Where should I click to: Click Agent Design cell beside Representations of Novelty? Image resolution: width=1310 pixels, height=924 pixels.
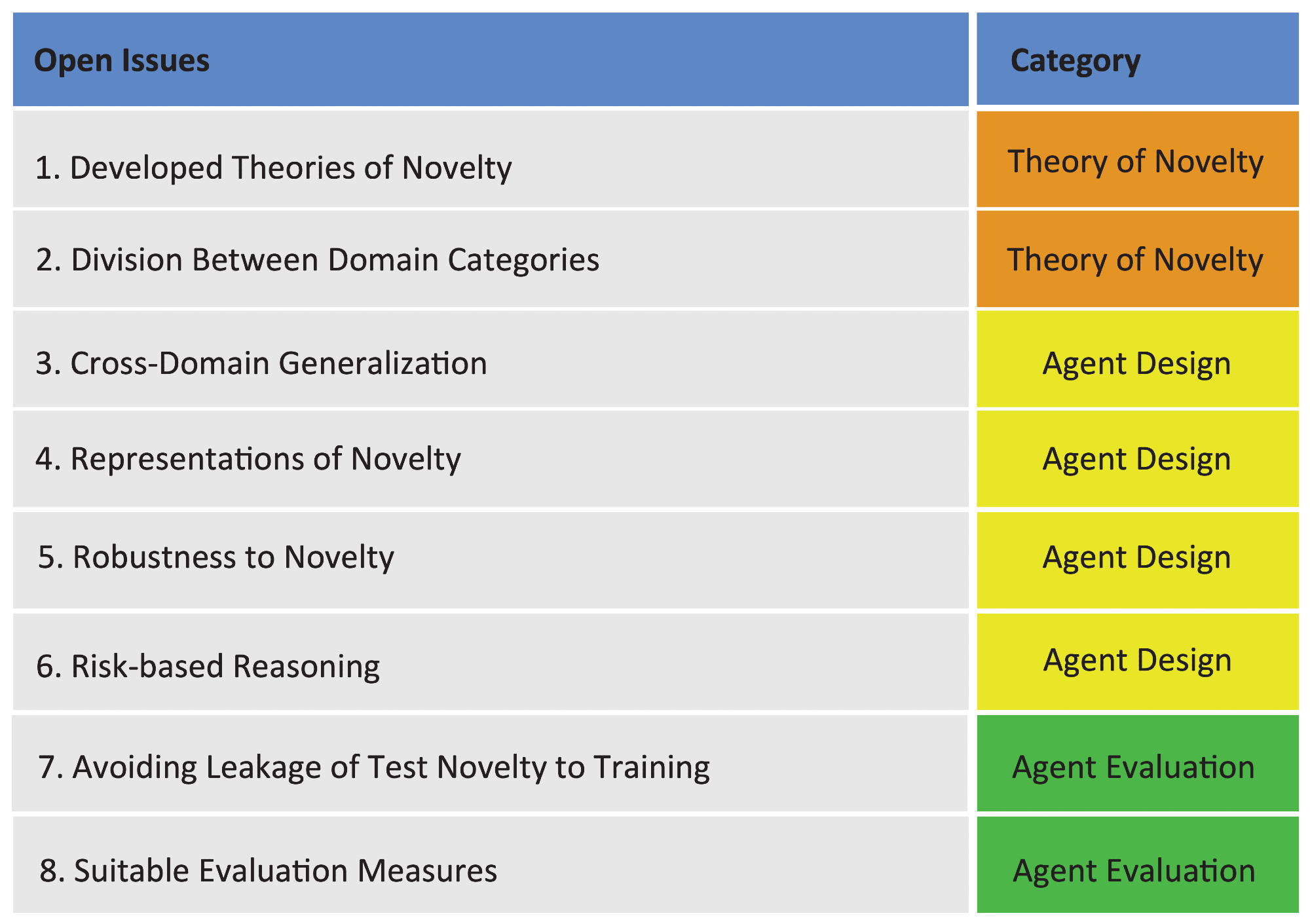point(1136,458)
